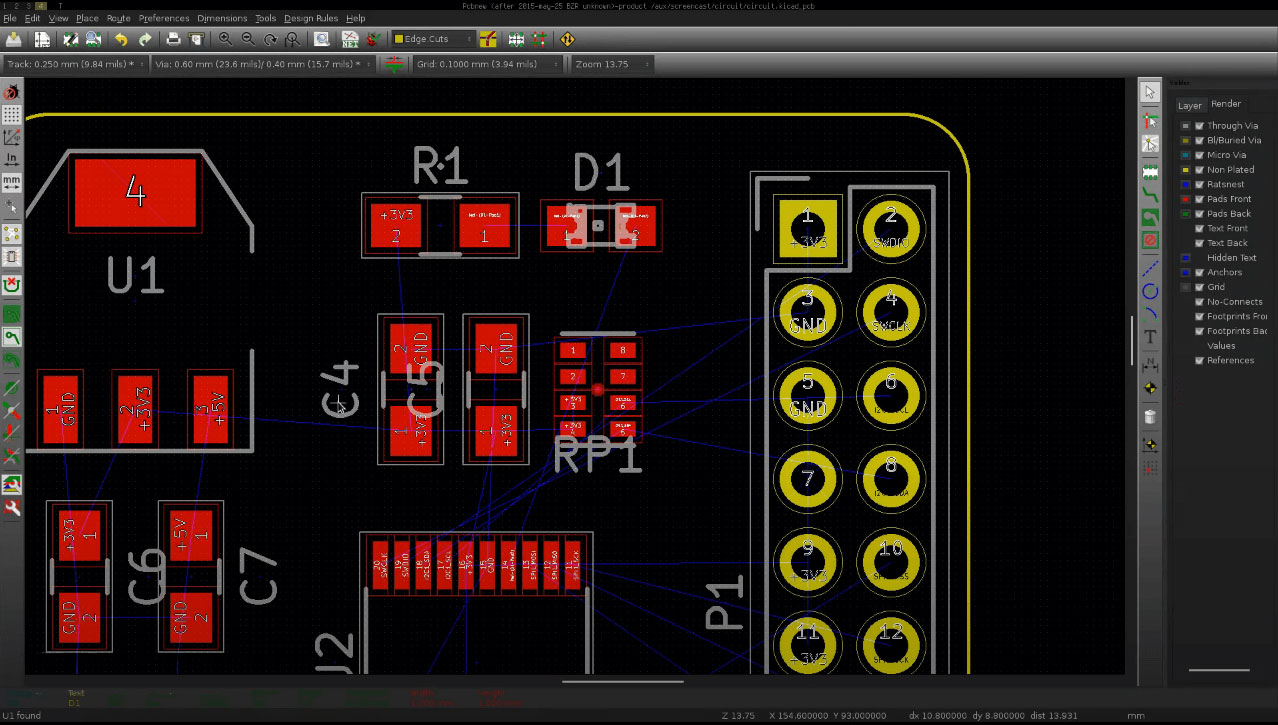
Task: Toggle the References checkbox
Action: pyautogui.click(x=1199, y=360)
